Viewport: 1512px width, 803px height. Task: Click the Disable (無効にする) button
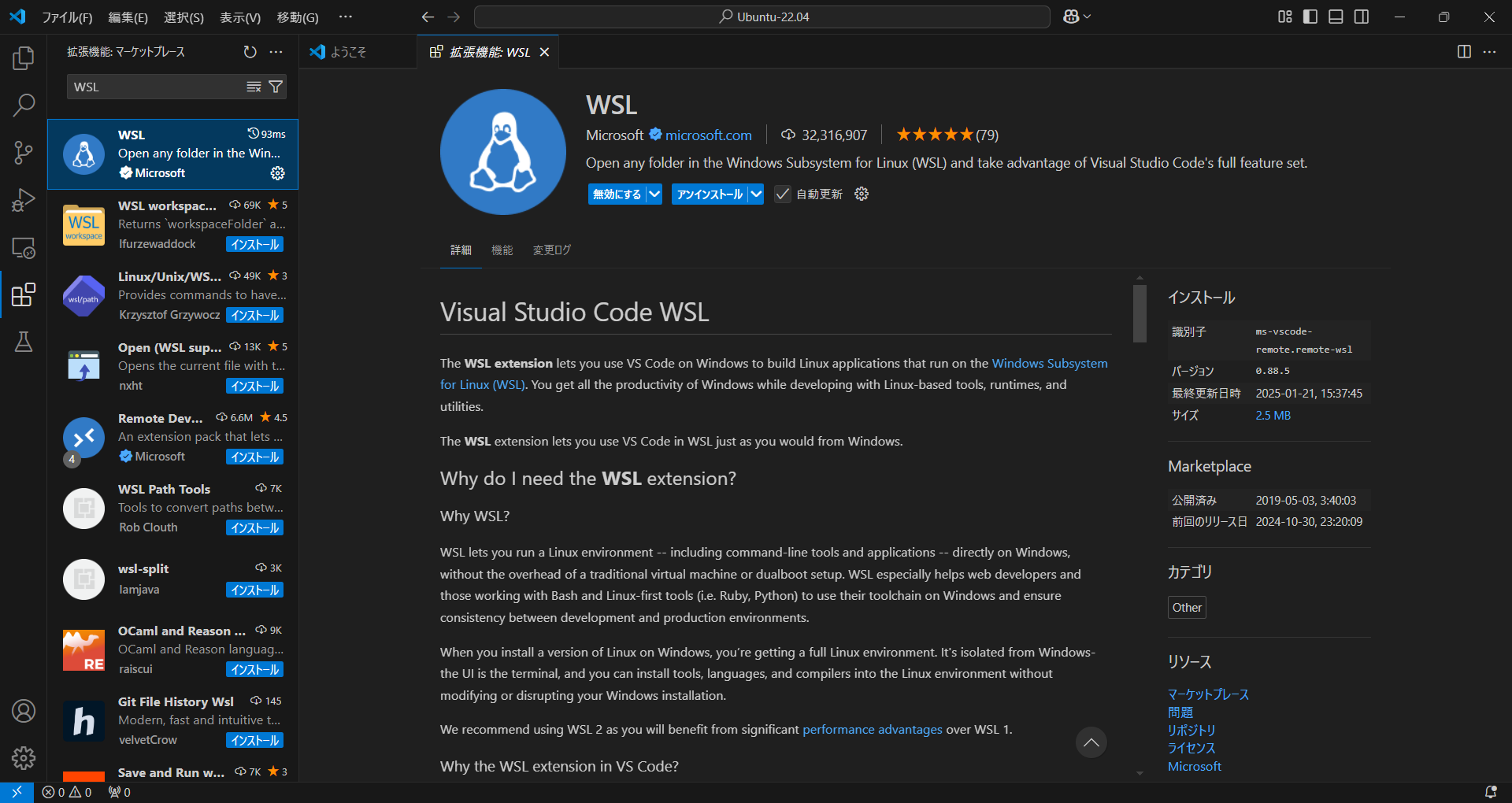[x=617, y=194]
